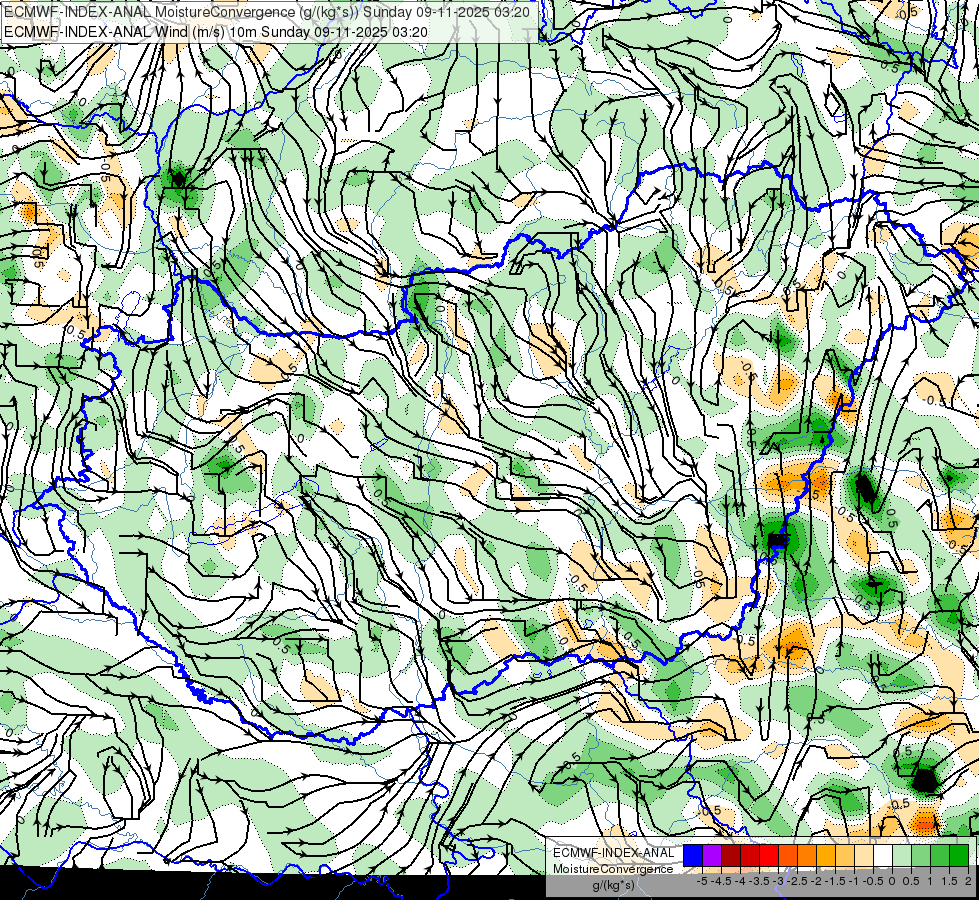Click 'ECMWF-INDEX-ANAL' label in the legend box
This screenshot has height=900, width=979.
point(613,853)
